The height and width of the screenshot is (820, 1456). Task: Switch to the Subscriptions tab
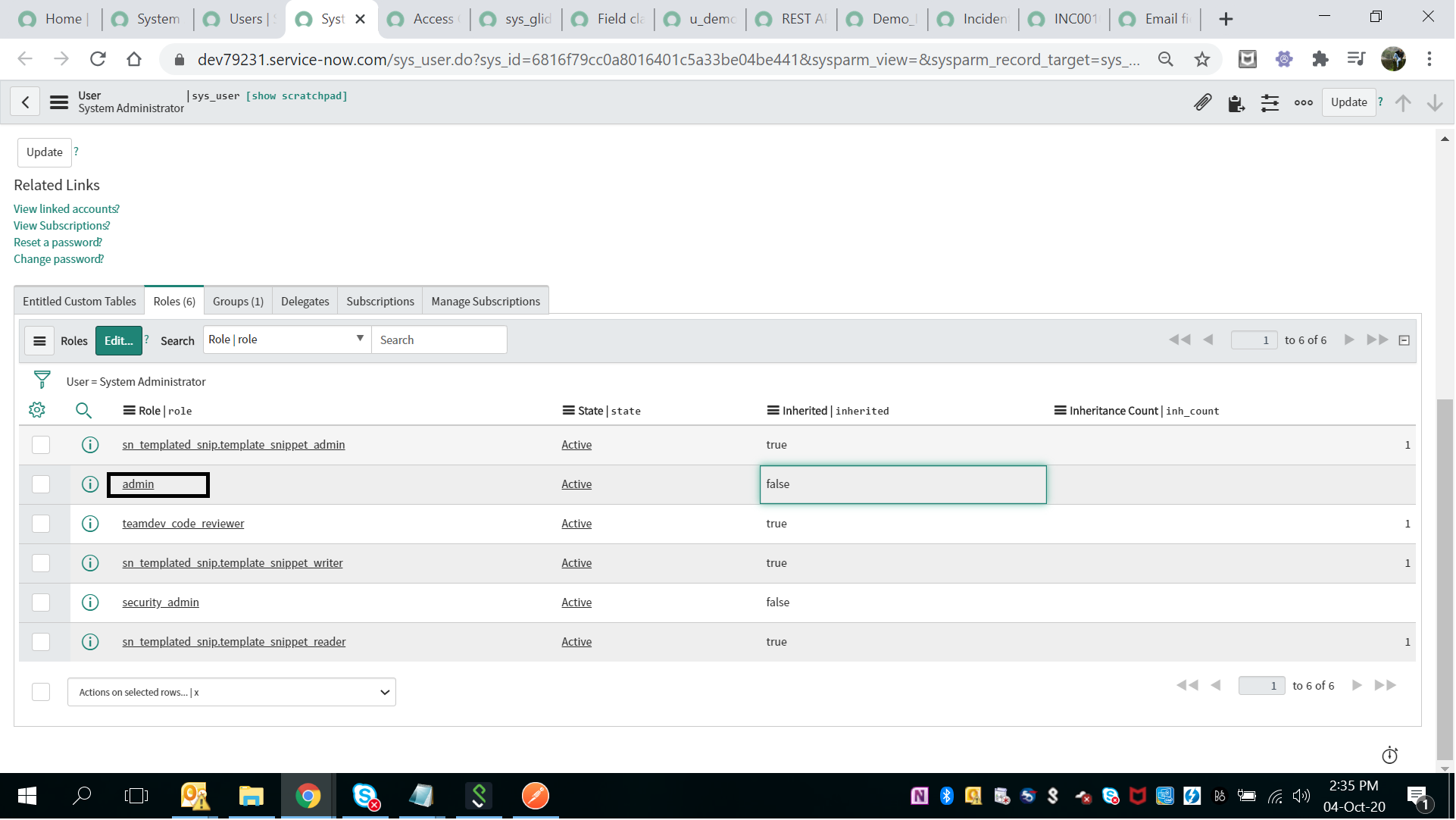[380, 302]
